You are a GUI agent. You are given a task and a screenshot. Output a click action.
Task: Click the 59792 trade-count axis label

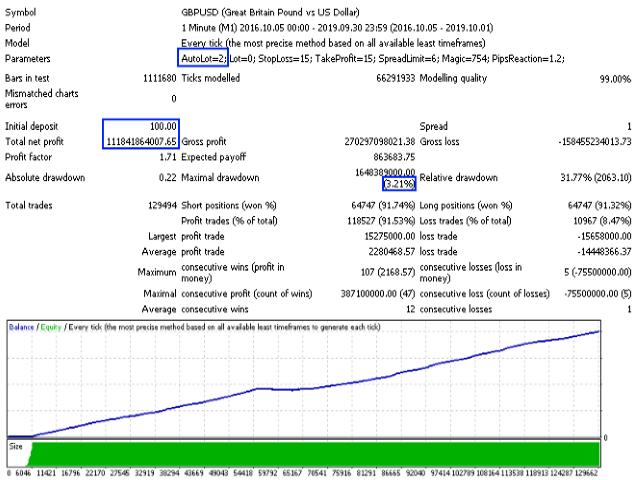point(267,473)
